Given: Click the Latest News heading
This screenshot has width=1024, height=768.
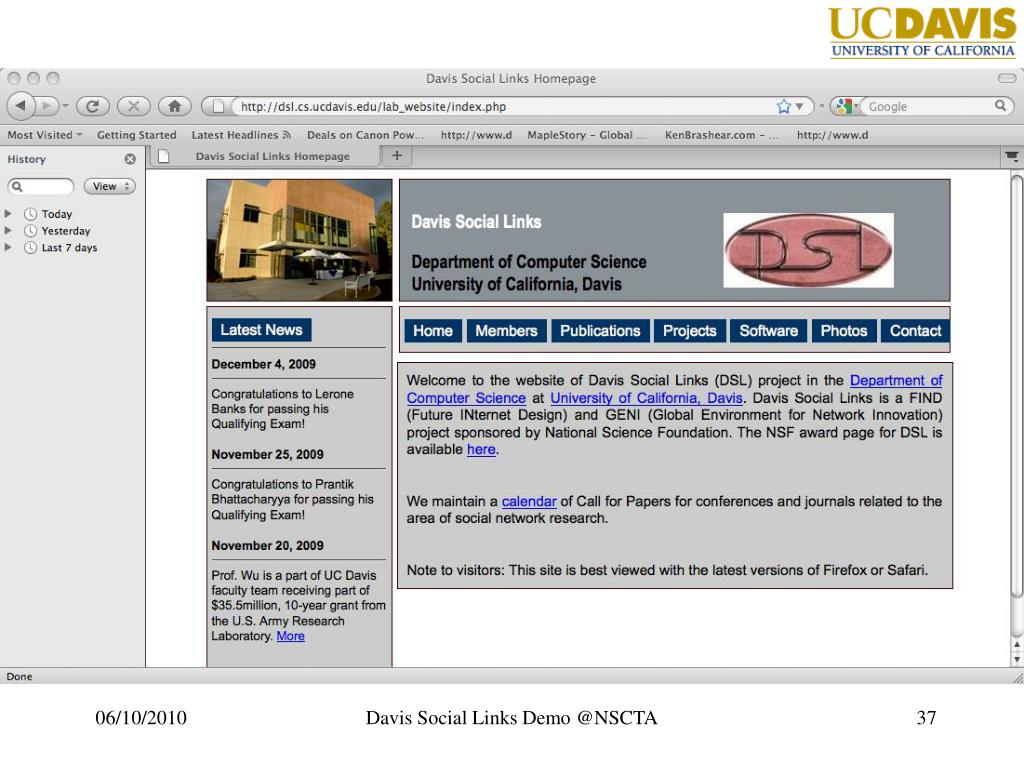Looking at the screenshot, I should [261, 330].
